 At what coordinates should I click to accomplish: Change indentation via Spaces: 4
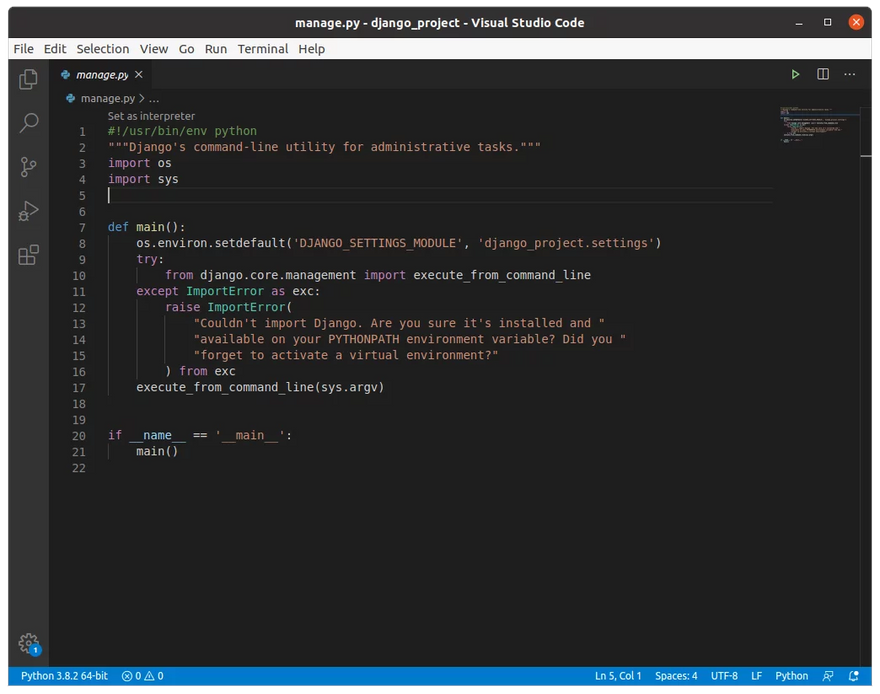(x=676, y=676)
